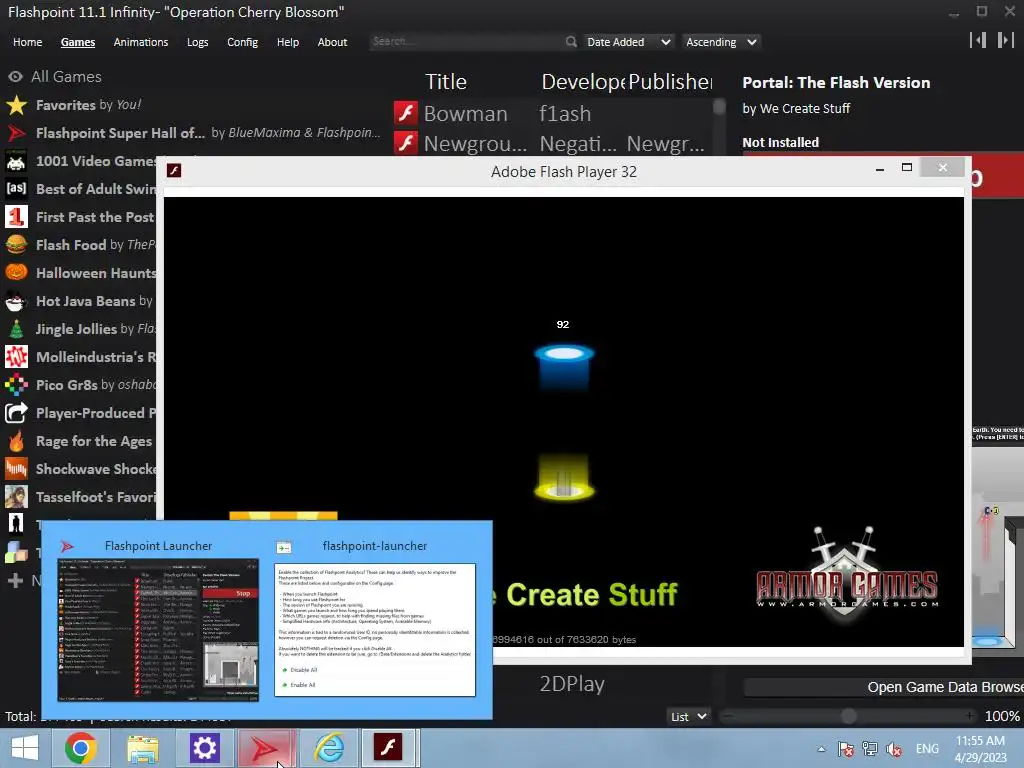
Task: Click the ENG language indicator
Action: pos(927,748)
